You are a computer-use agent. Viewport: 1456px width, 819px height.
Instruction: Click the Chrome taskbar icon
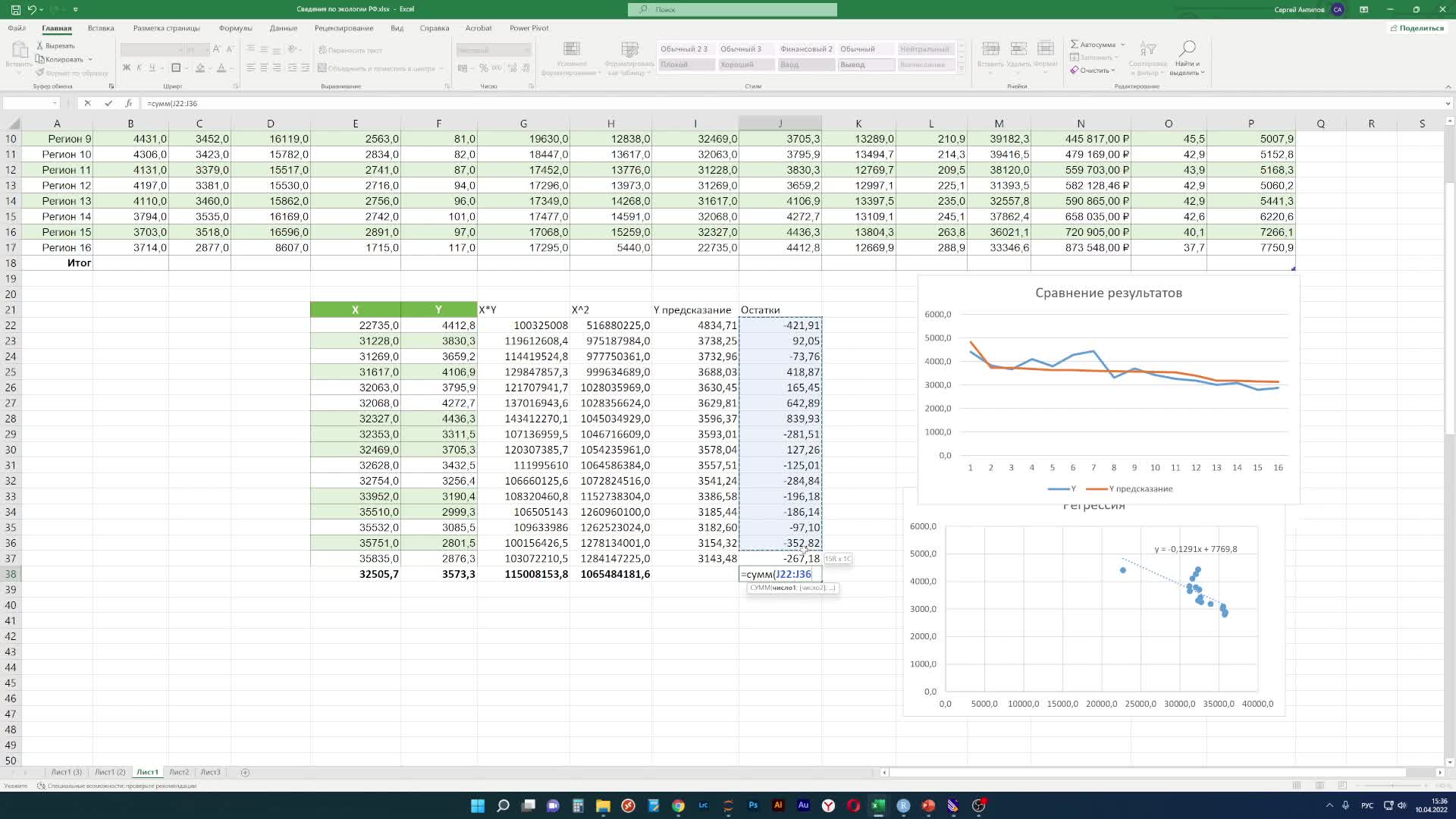[678, 805]
